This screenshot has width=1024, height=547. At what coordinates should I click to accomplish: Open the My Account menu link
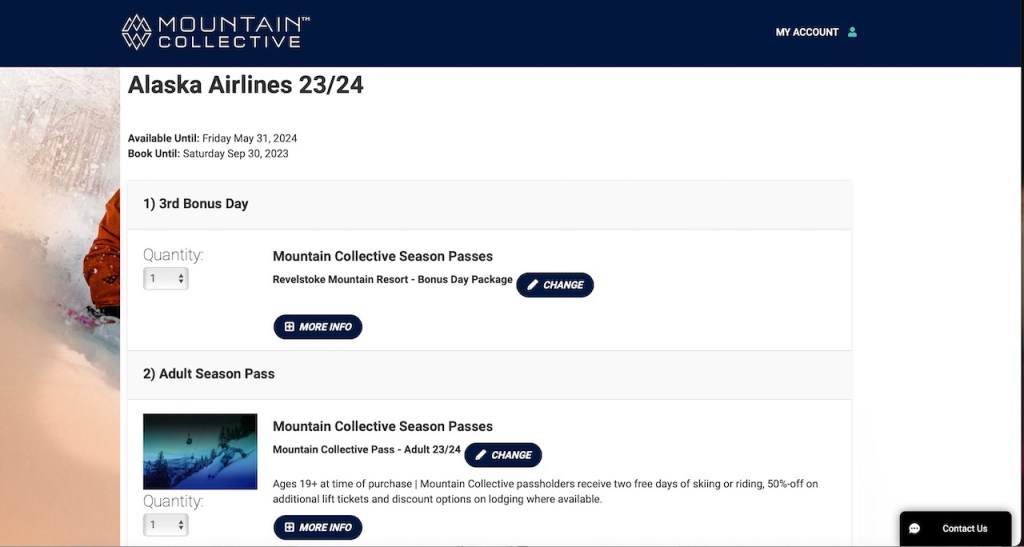[x=806, y=32]
